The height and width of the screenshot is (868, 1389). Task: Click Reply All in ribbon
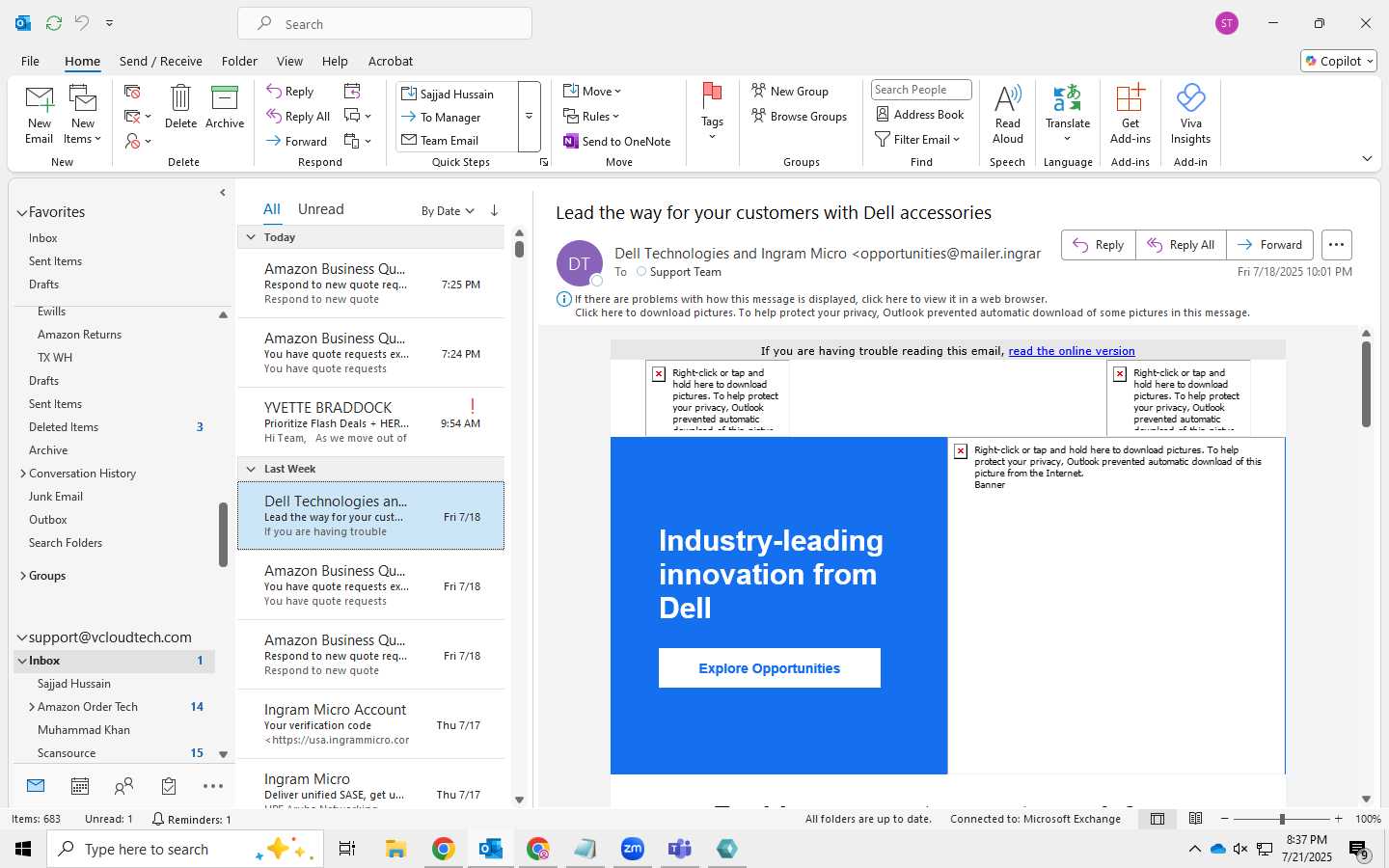(299, 117)
